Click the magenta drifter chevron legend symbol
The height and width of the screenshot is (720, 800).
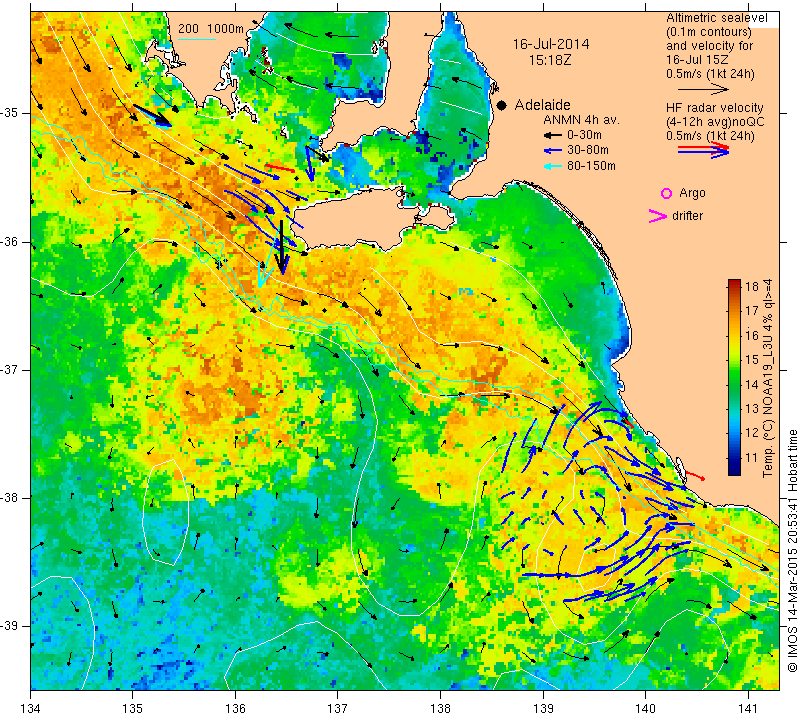pos(657,216)
